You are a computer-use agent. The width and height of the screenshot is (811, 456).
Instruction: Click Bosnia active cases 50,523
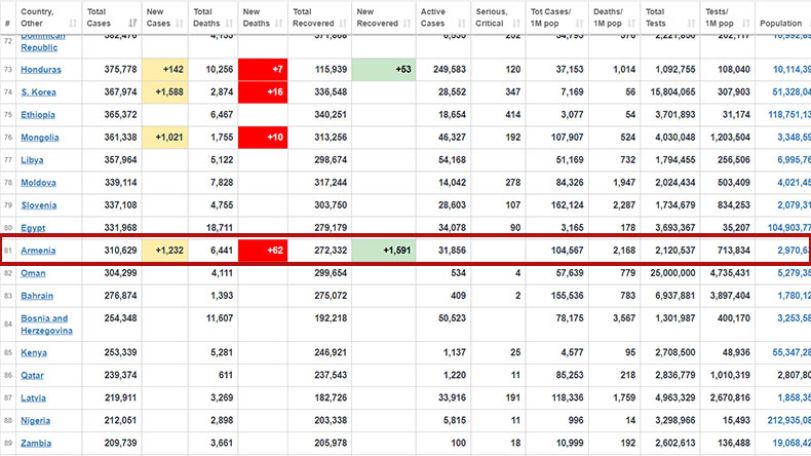452,318
